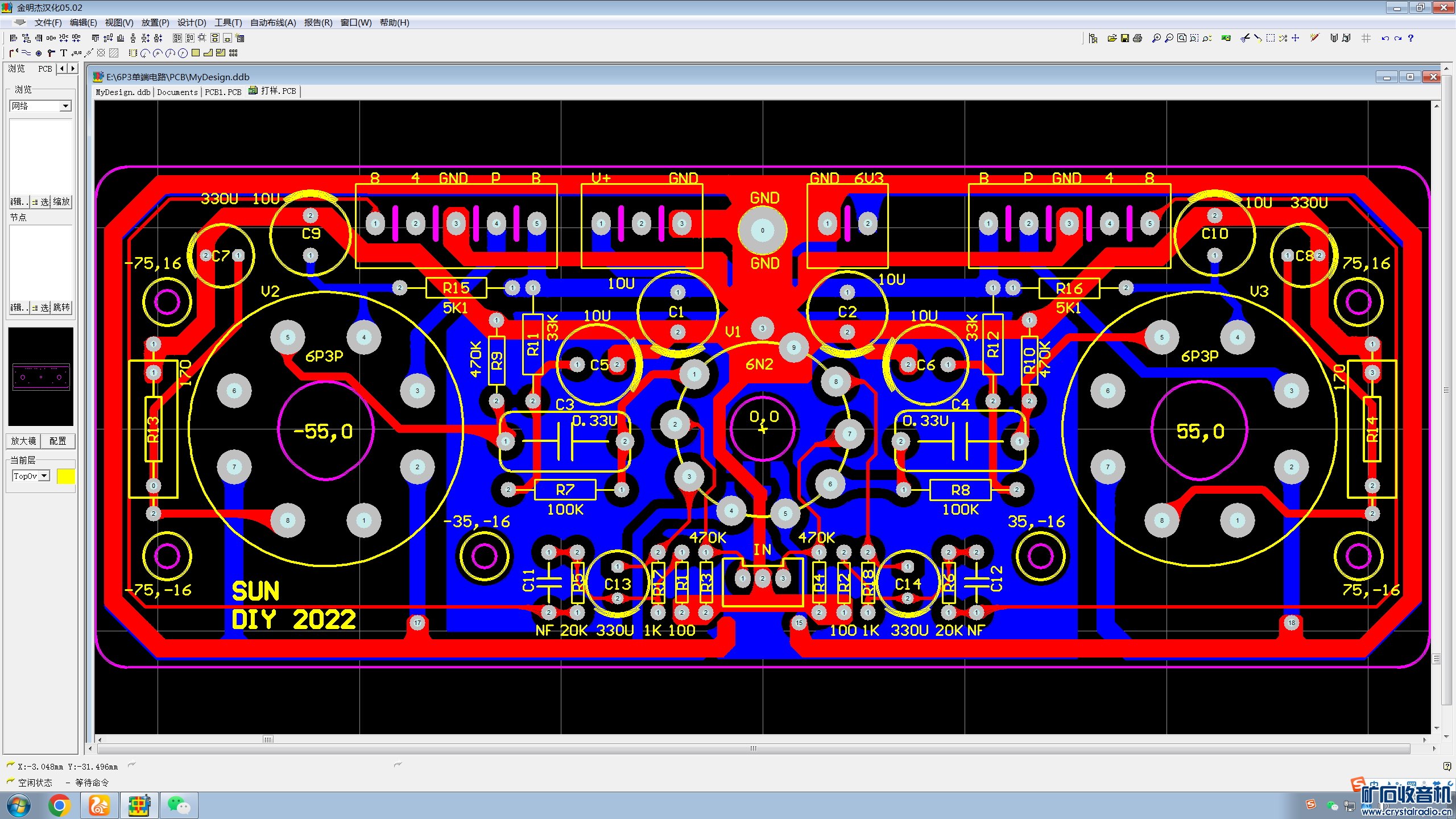1456x819 pixels.
Task: Click the Windows Start button
Action: [19, 805]
